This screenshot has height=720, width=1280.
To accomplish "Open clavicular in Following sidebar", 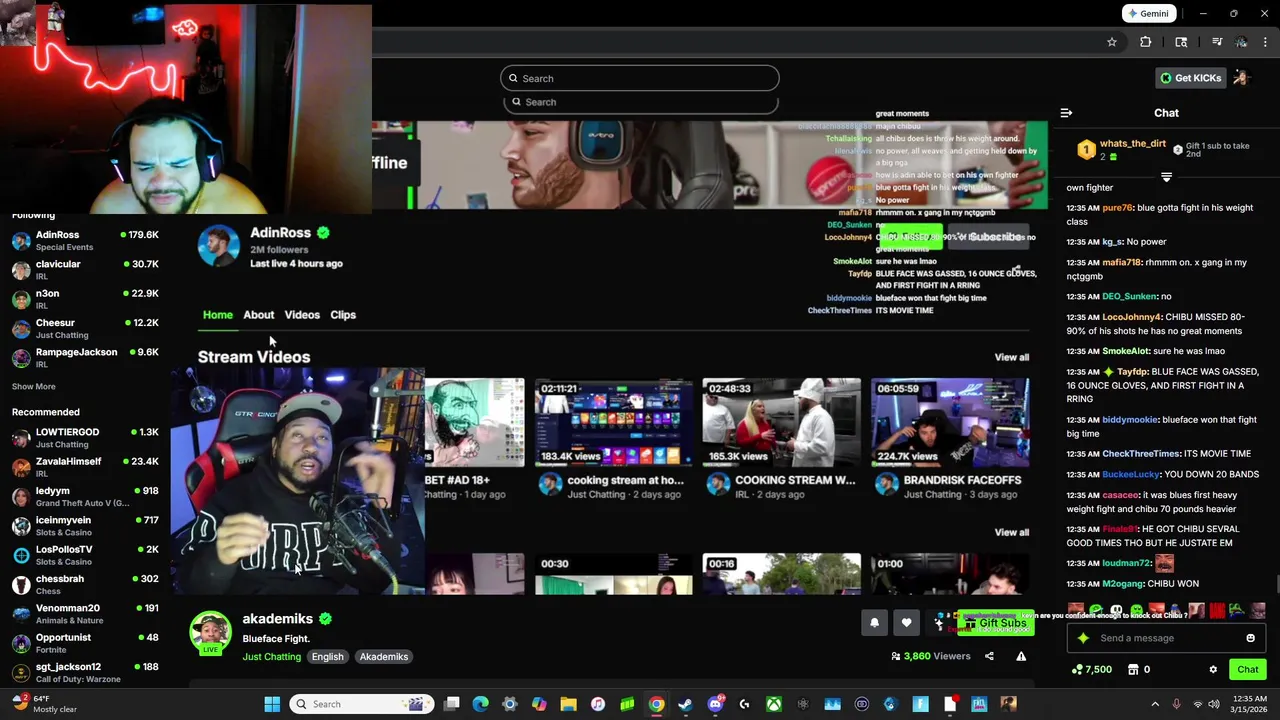I will click(85, 269).
